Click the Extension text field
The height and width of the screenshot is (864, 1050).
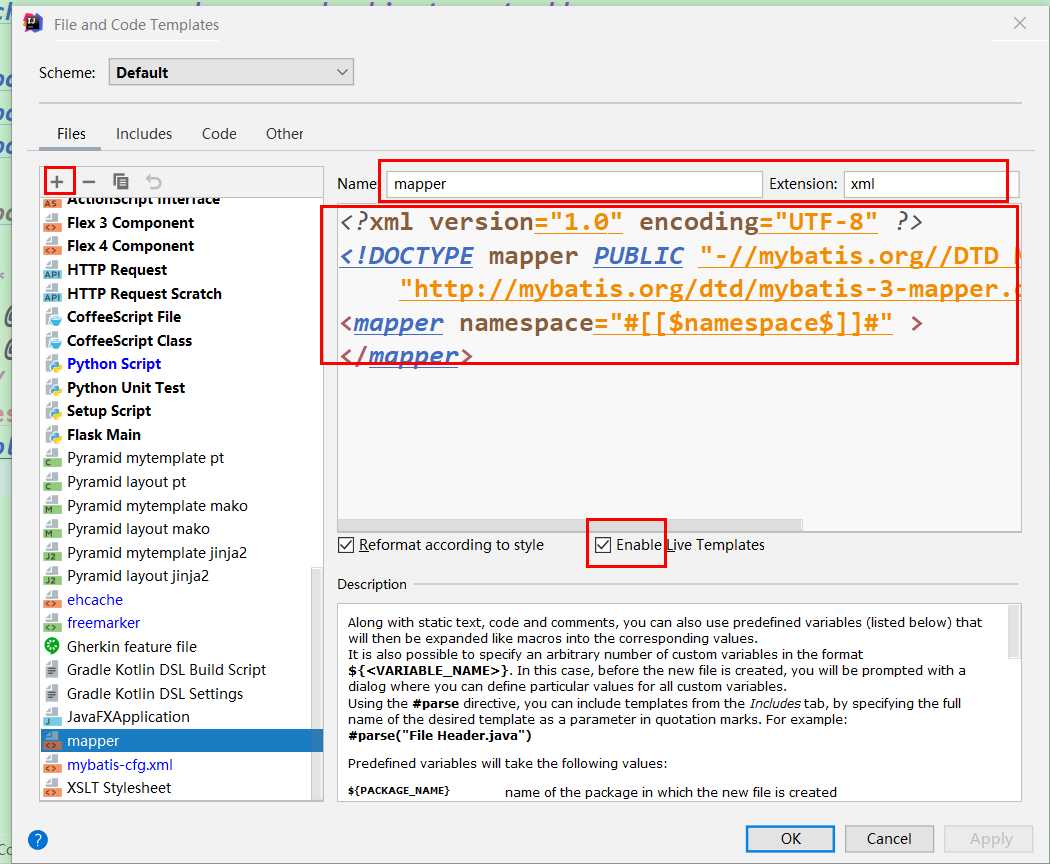[x=930, y=184]
